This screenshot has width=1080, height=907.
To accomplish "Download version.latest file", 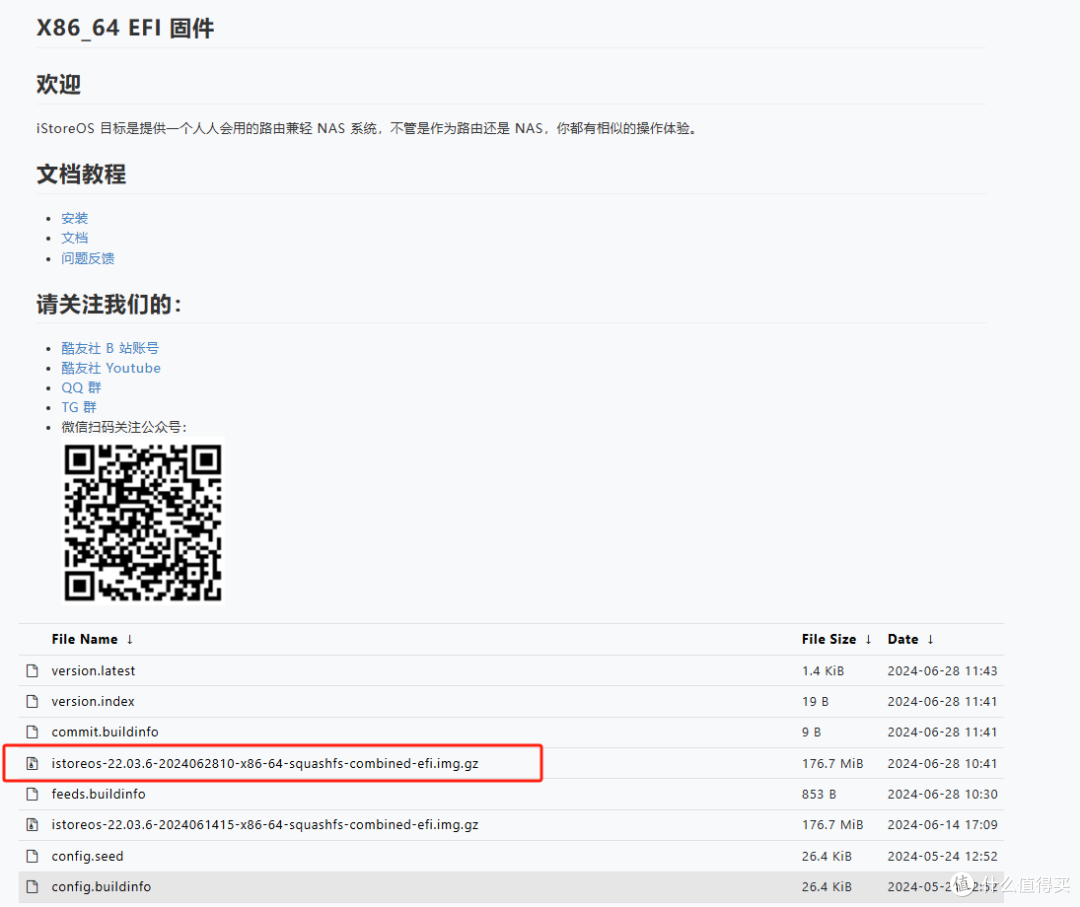I will click(x=93, y=671).
